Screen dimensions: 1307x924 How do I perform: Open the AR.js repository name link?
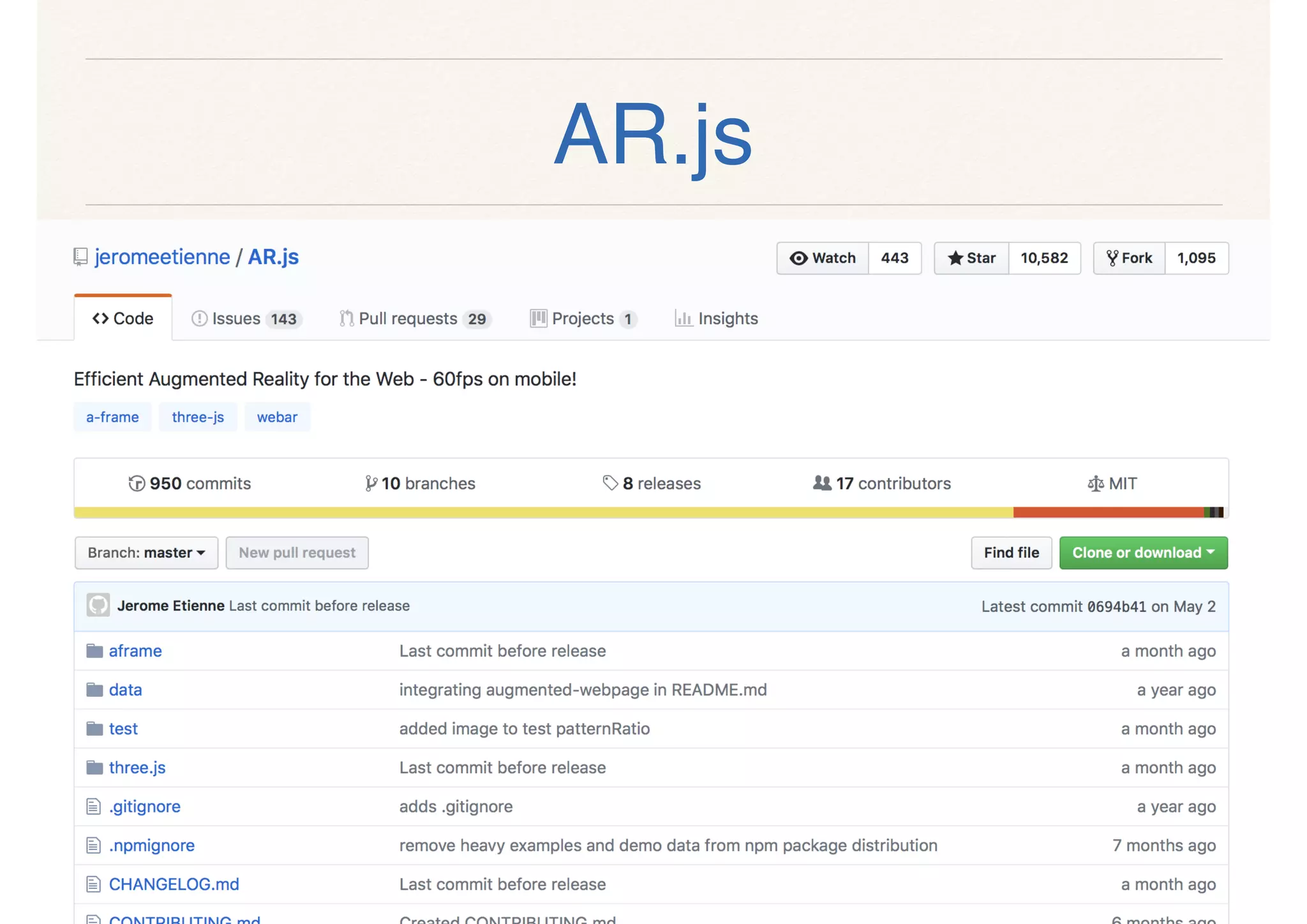point(273,257)
